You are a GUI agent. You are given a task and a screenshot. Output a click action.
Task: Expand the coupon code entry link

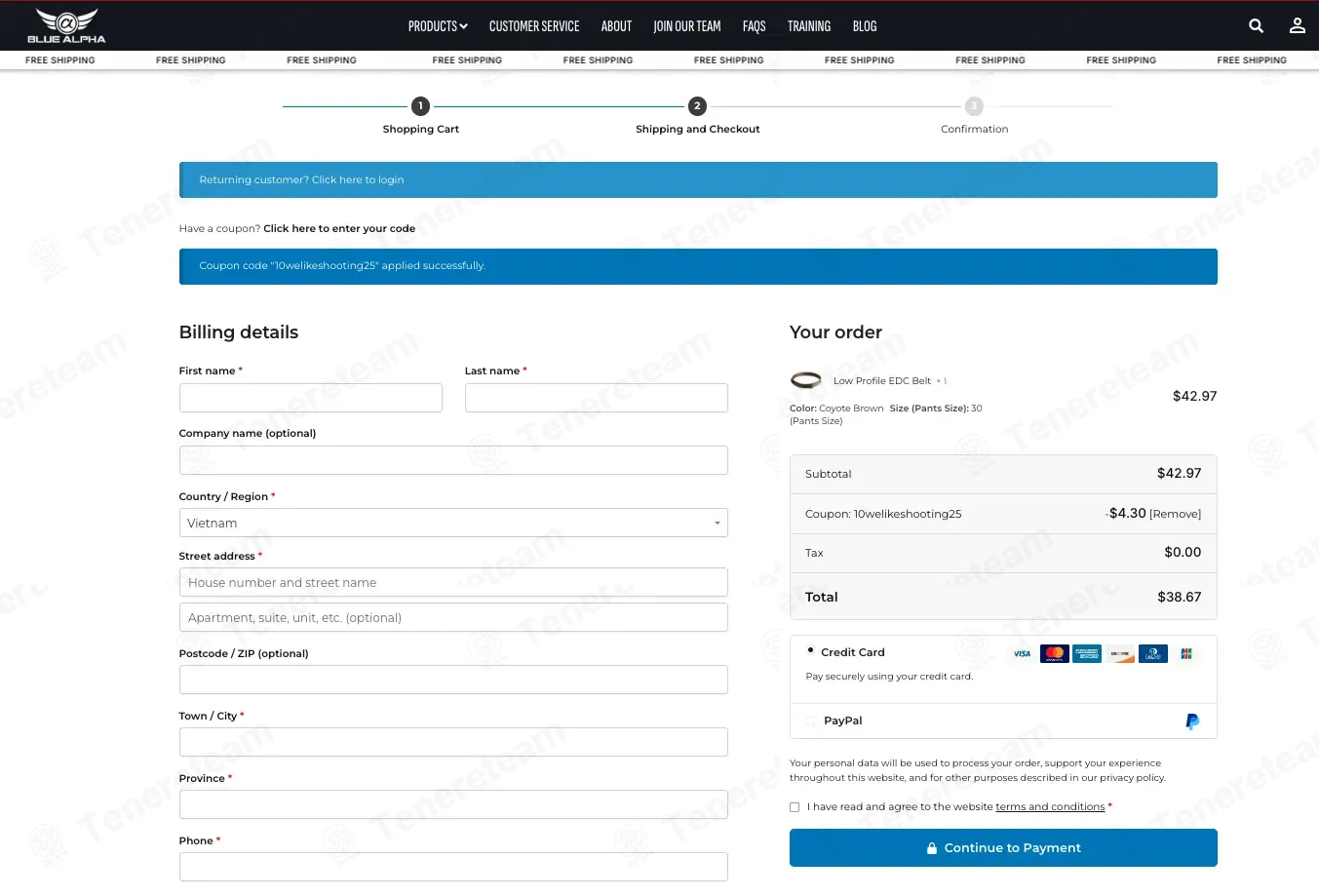(338, 229)
